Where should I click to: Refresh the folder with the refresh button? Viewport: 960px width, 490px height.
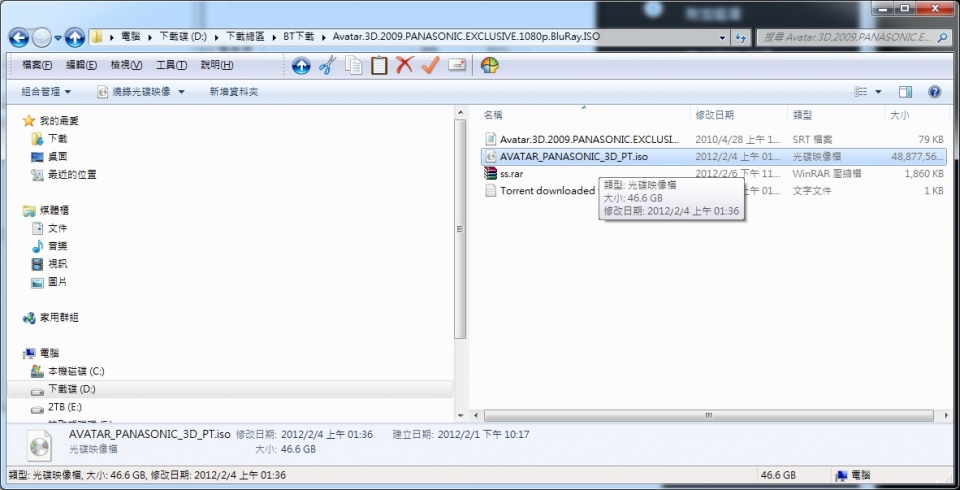click(x=741, y=37)
